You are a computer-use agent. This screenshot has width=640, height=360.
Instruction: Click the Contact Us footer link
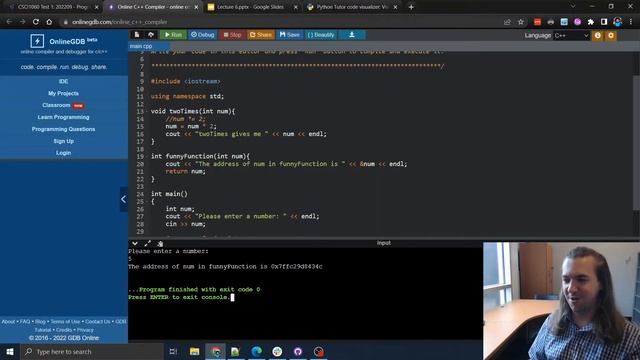click(98, 322)
